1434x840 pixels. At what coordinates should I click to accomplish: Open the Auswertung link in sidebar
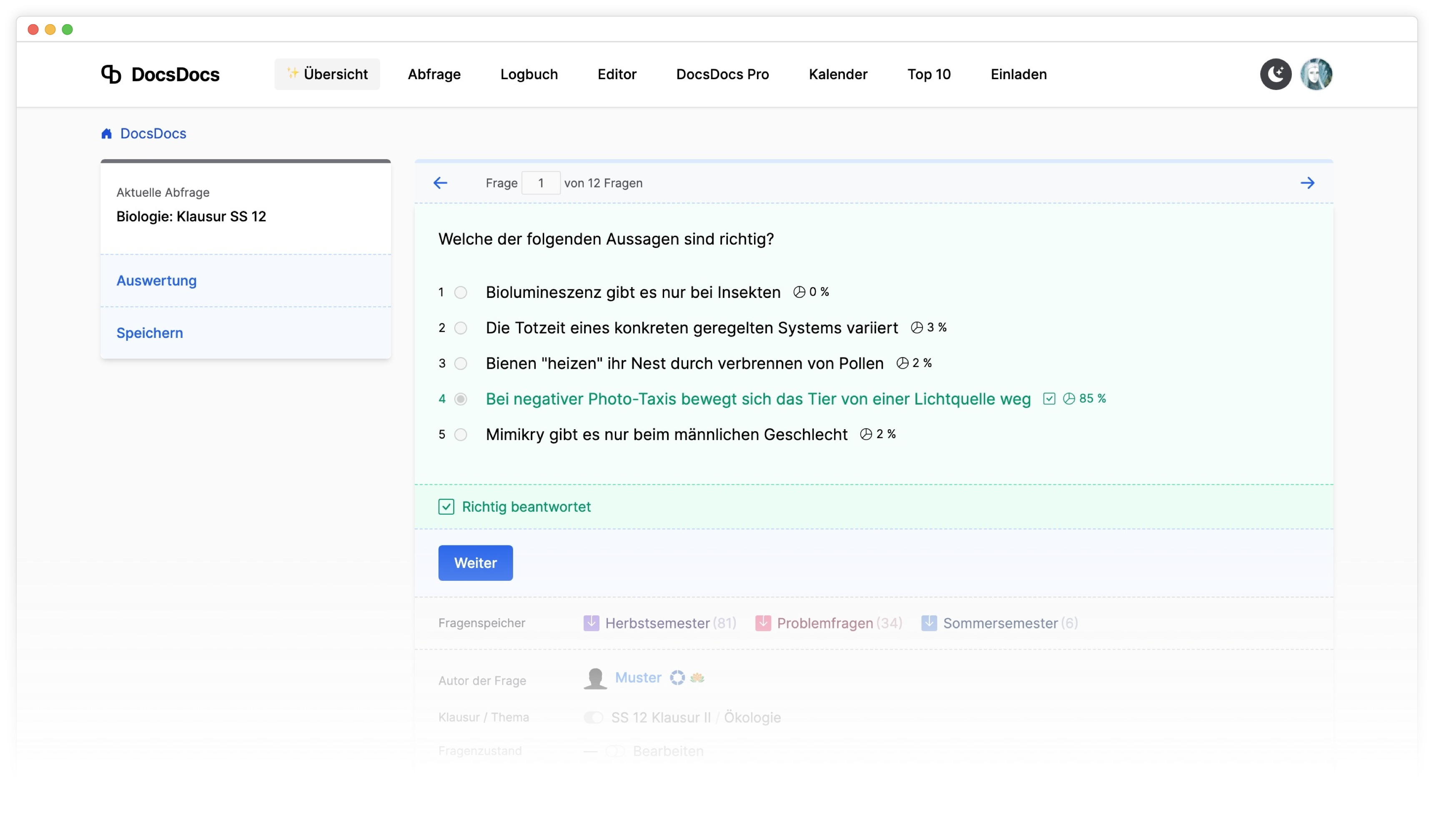156,280
